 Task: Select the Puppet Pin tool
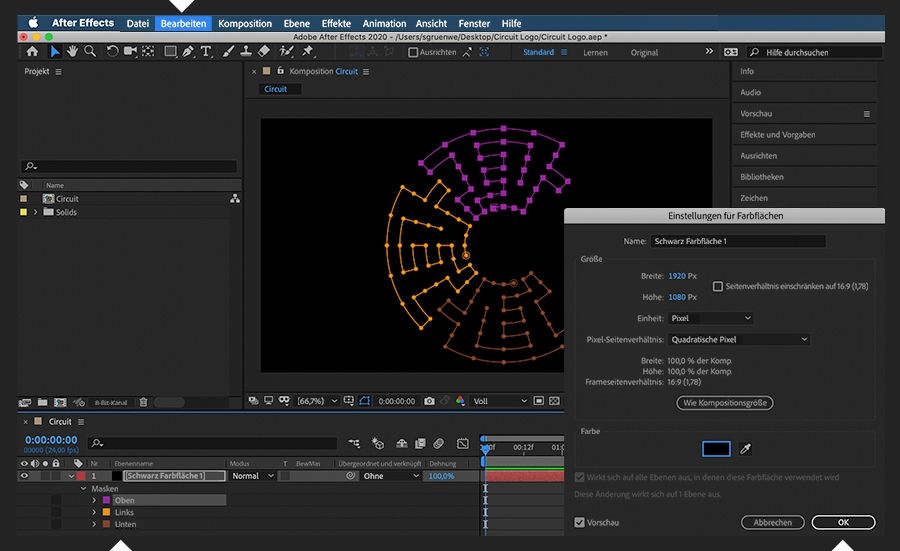307,52
